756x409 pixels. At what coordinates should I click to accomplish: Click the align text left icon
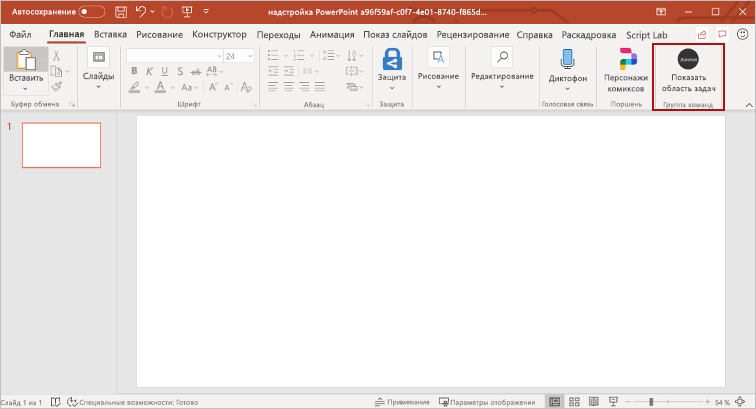273,87
